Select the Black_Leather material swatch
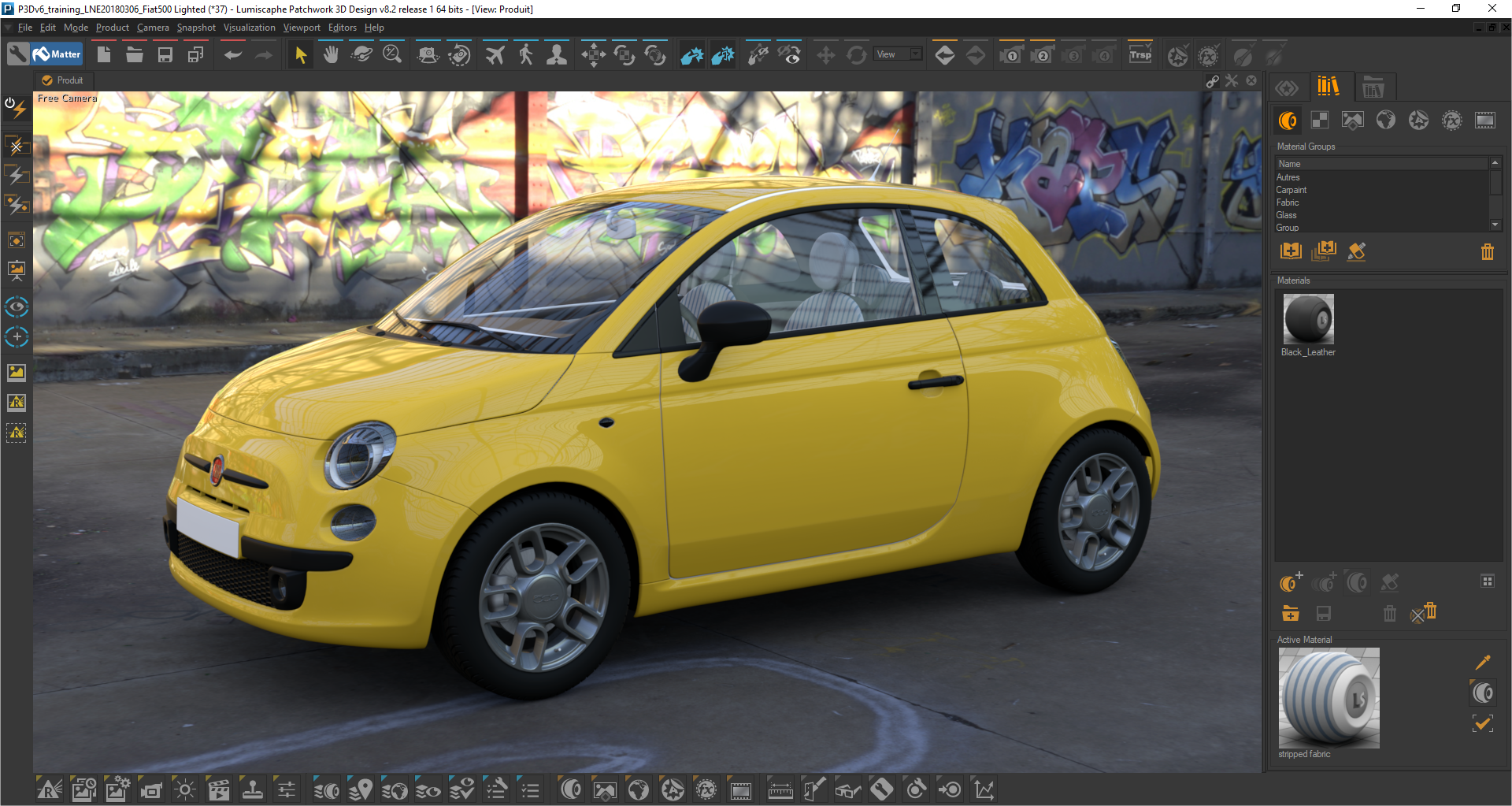The width and height of the screenshot is (1512, 806). 1308,319
